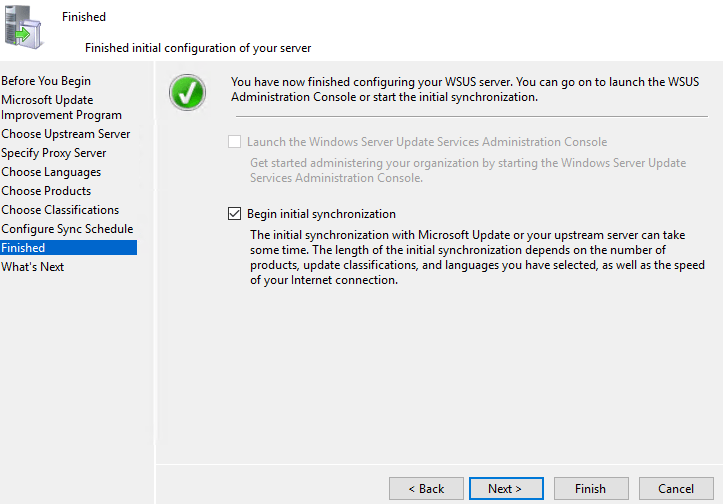Go to What's Next step
Screen dimensions: 723x504
pyautogui.click(x=32, y=267)
